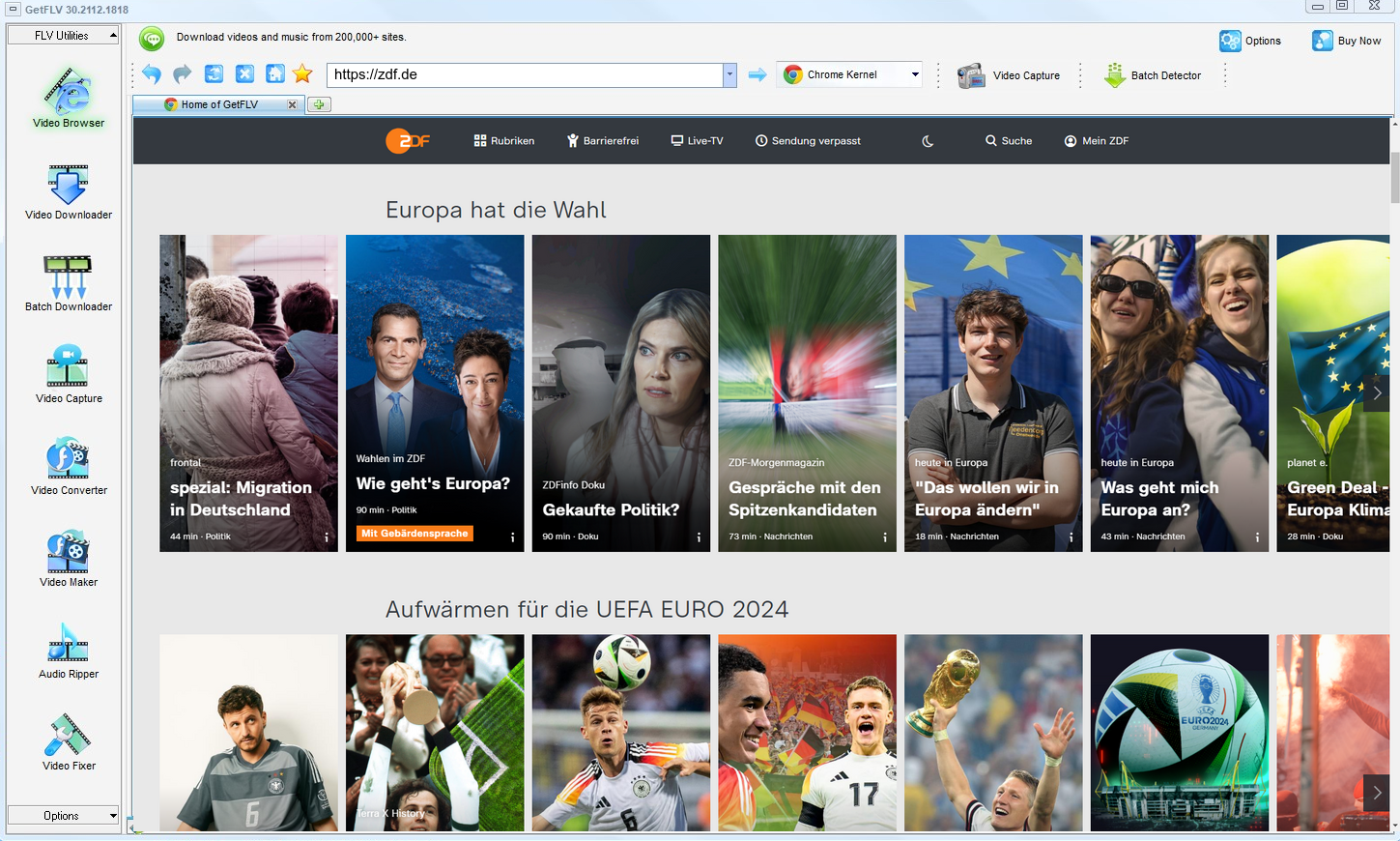Open the Video Converter utility
The height and width of the screenshot is (841, 1400).
pos(68,466)
